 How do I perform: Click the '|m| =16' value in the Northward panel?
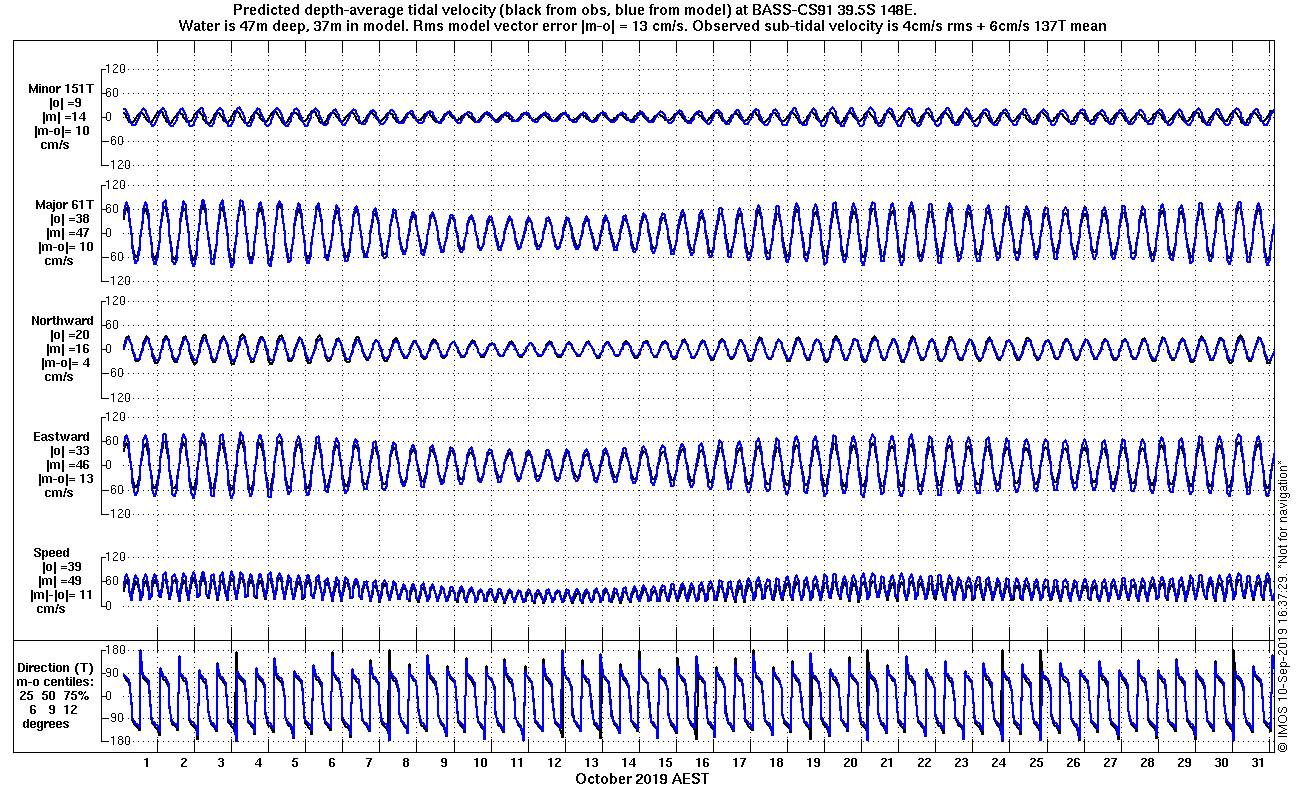coord(68,349)
